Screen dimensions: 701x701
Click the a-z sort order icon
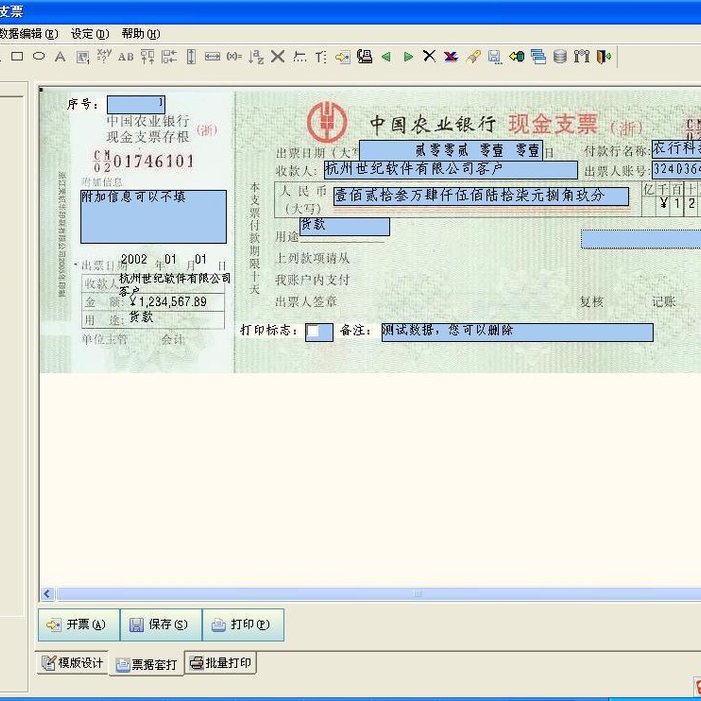[x=256, y=56]
